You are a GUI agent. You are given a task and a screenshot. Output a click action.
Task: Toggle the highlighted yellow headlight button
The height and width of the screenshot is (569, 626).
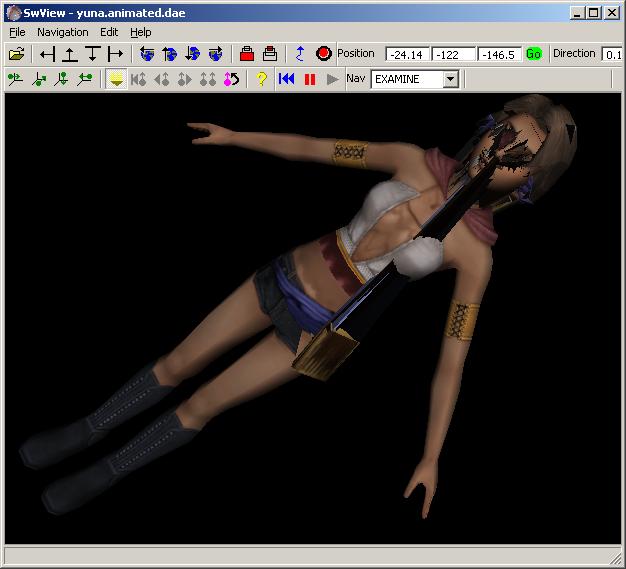(116, 79)
